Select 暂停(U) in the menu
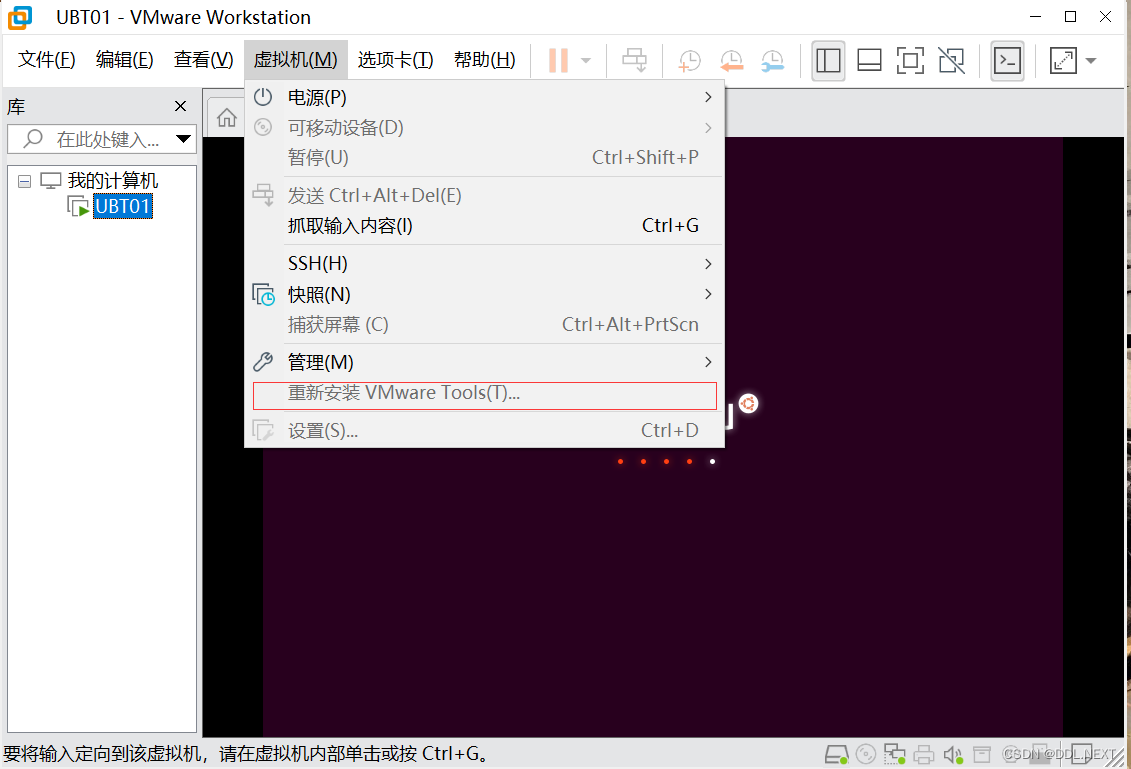Viewport: 1131px width, 769px height. 484,157
